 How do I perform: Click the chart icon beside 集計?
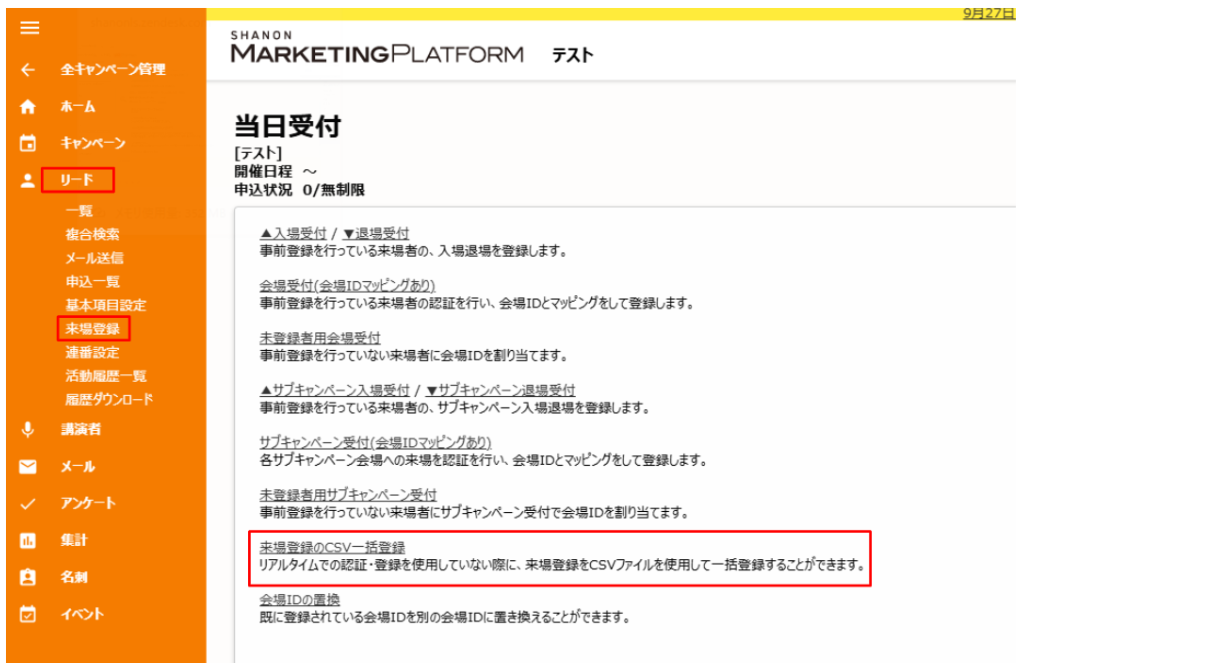point(28,541)
